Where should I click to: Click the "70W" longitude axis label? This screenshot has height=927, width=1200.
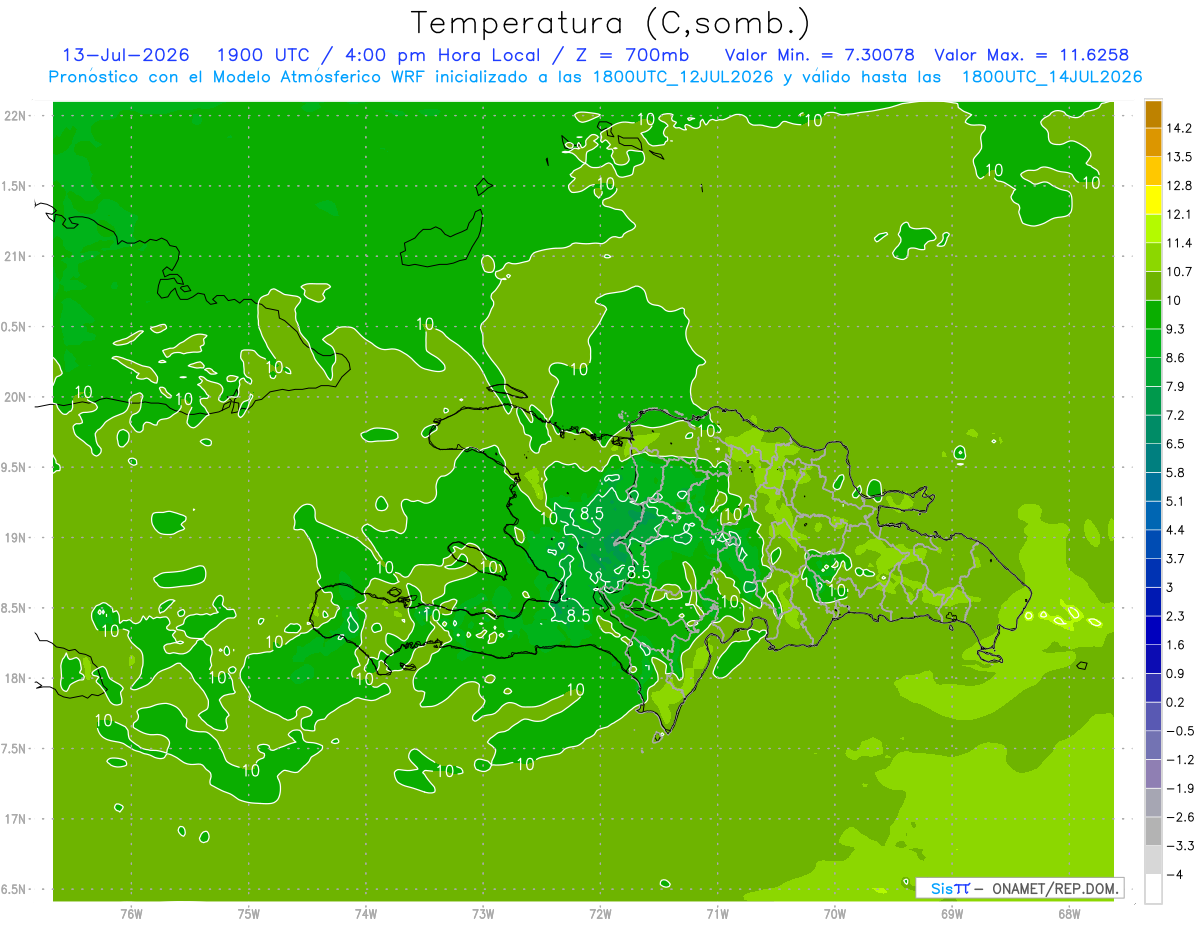point(835,914)
